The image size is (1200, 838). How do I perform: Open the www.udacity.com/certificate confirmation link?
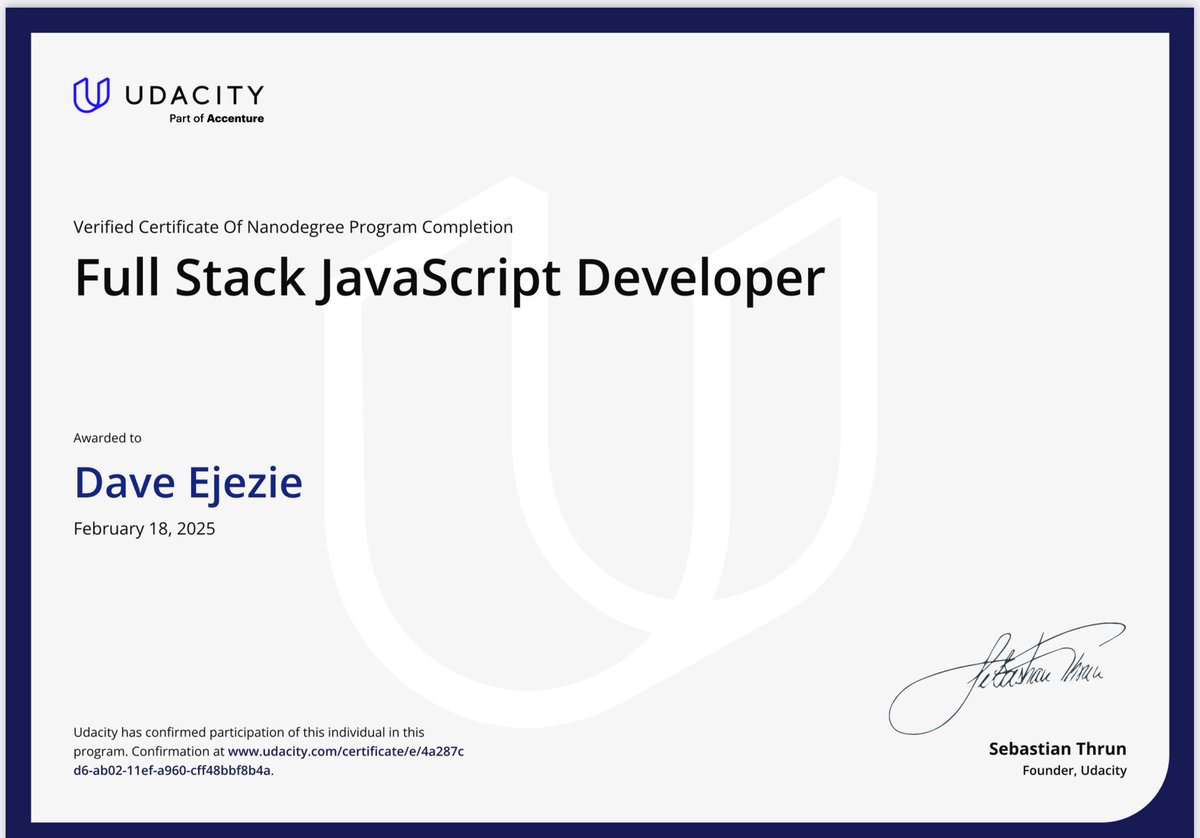(268, 761)
